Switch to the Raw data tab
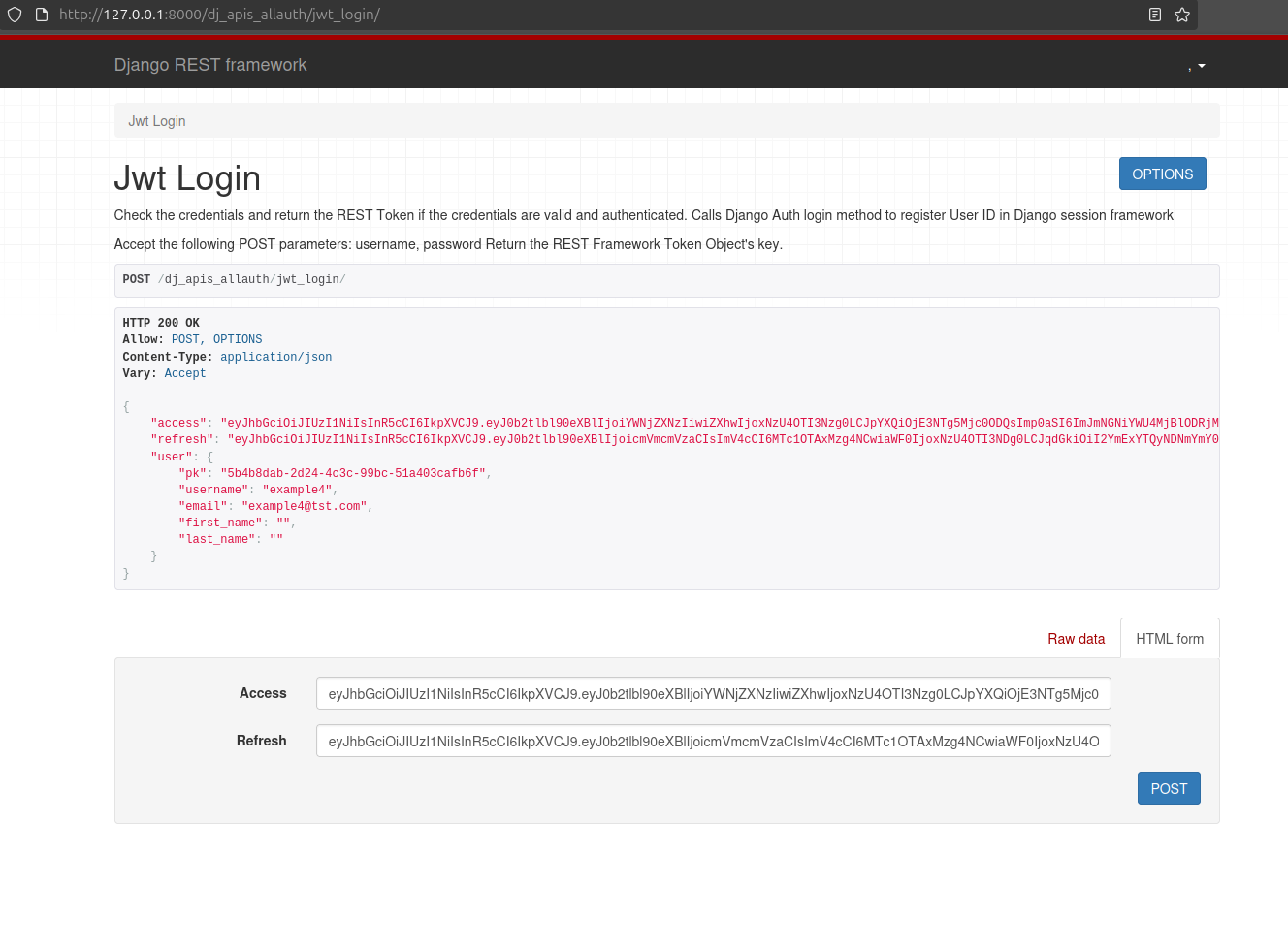 [x=1076, y=638]
